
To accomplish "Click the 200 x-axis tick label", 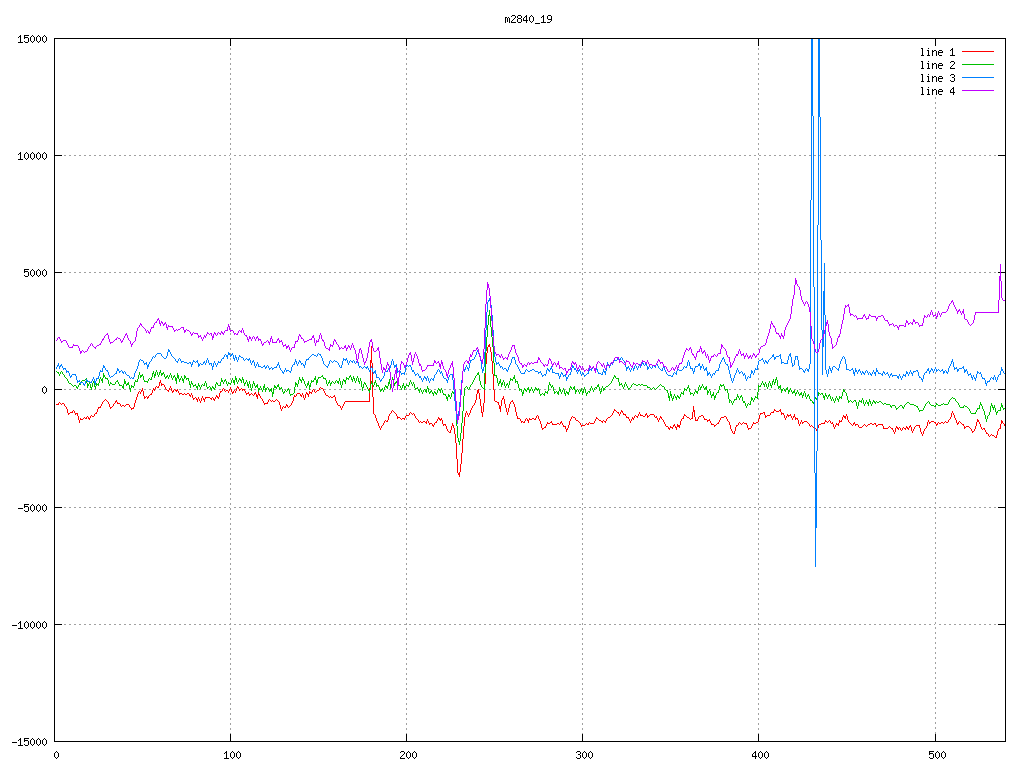I will [407, 755].
